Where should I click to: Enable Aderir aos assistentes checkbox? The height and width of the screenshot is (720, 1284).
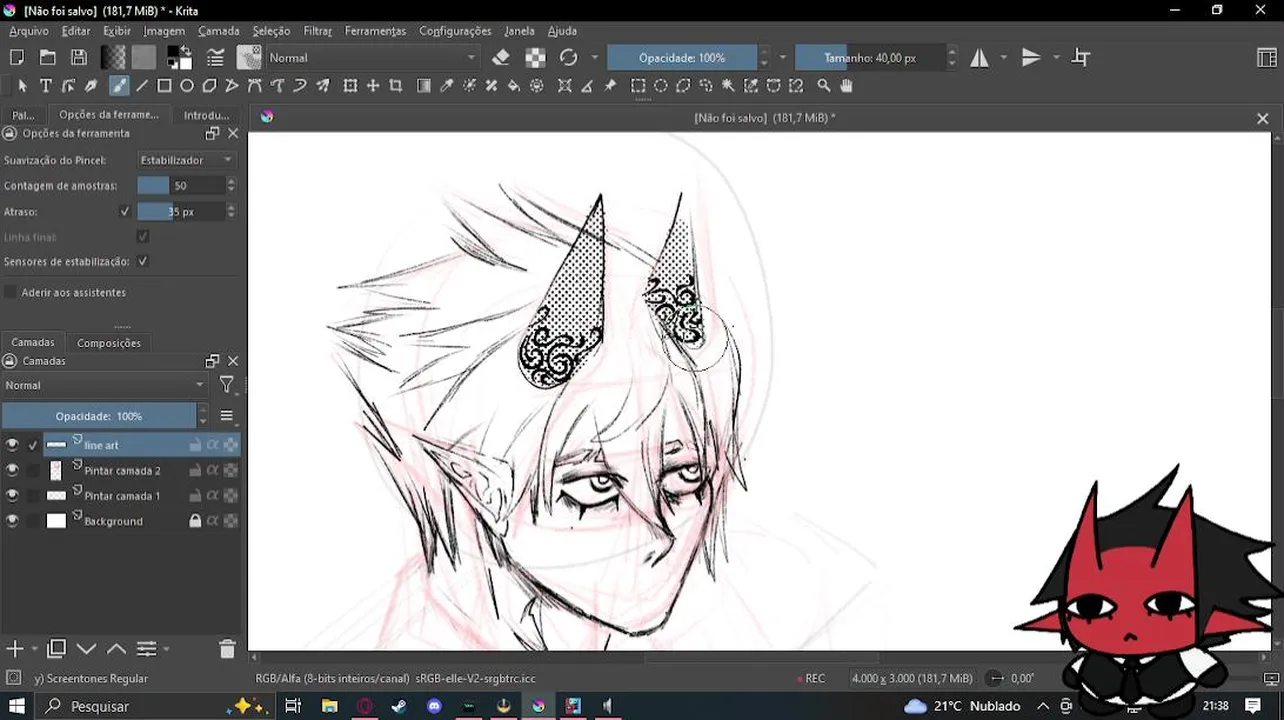[x=11, y=292]
